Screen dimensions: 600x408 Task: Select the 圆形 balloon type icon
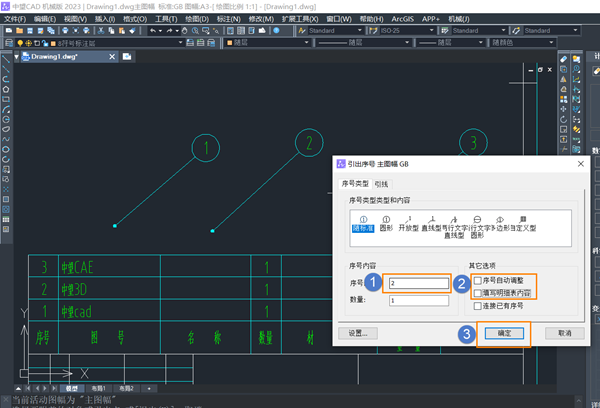coord(386,224)
